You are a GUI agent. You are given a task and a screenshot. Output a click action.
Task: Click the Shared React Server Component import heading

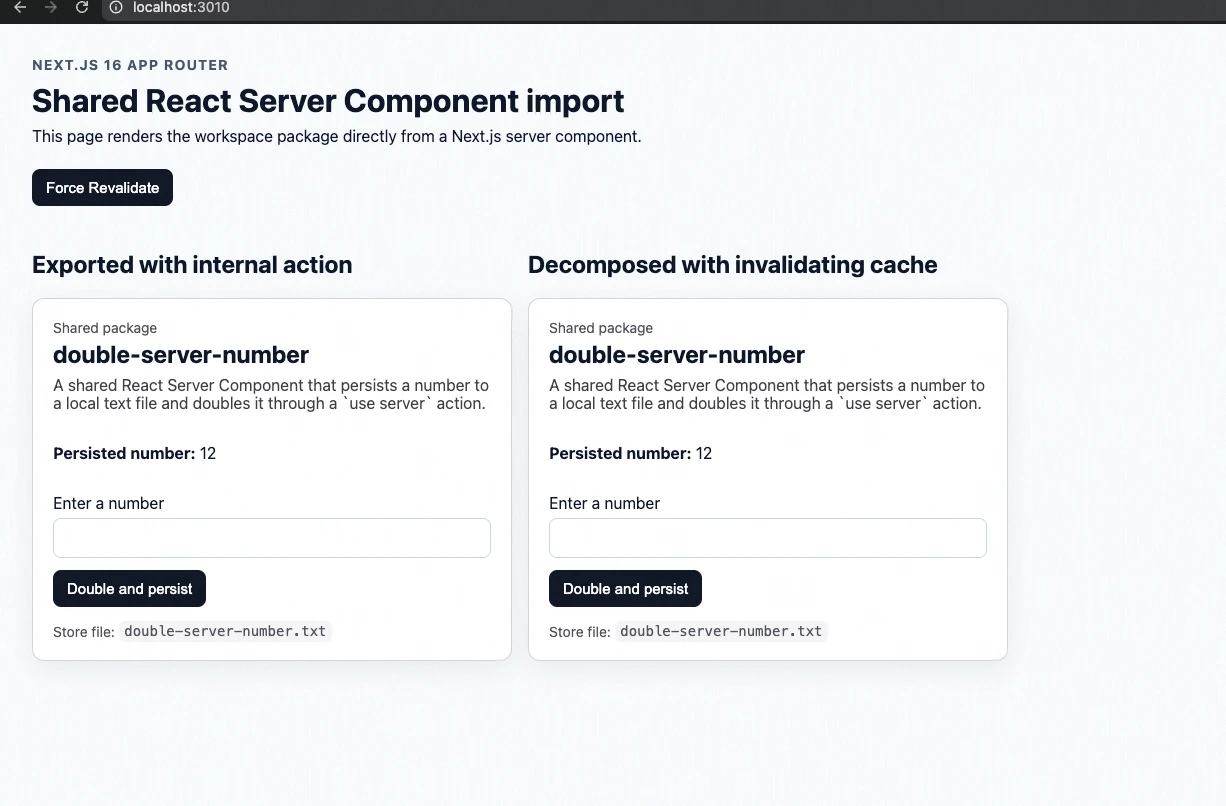click(x=328, y=101)
